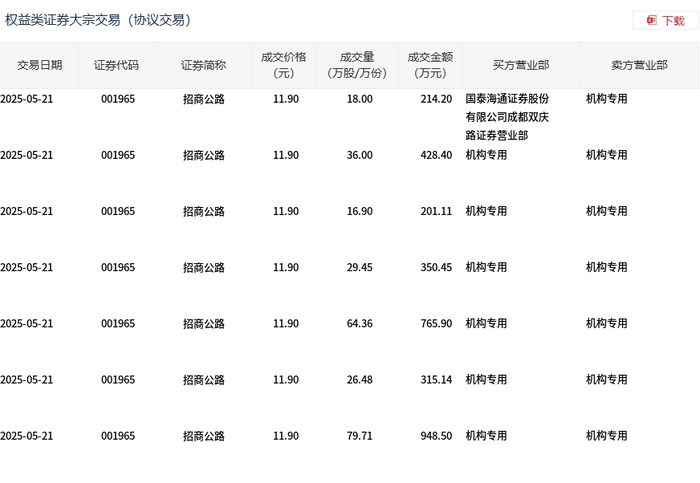
Task: Click the 成交价格(元) column header
Action: click(283, 65)
